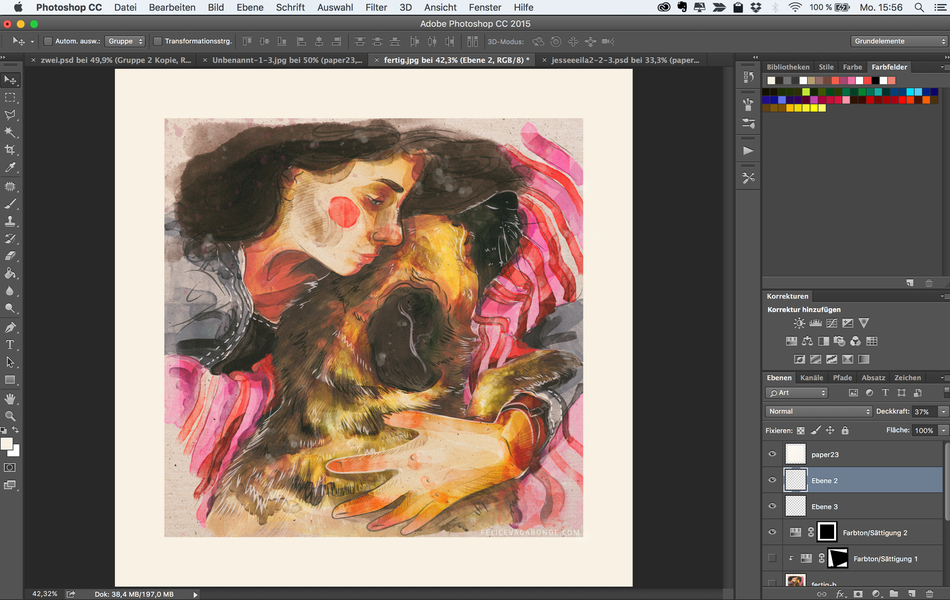This screenshot has height=600, width=950.
Task: Open the Fläche fill slider arrow
Action: [x=943, y=430]
